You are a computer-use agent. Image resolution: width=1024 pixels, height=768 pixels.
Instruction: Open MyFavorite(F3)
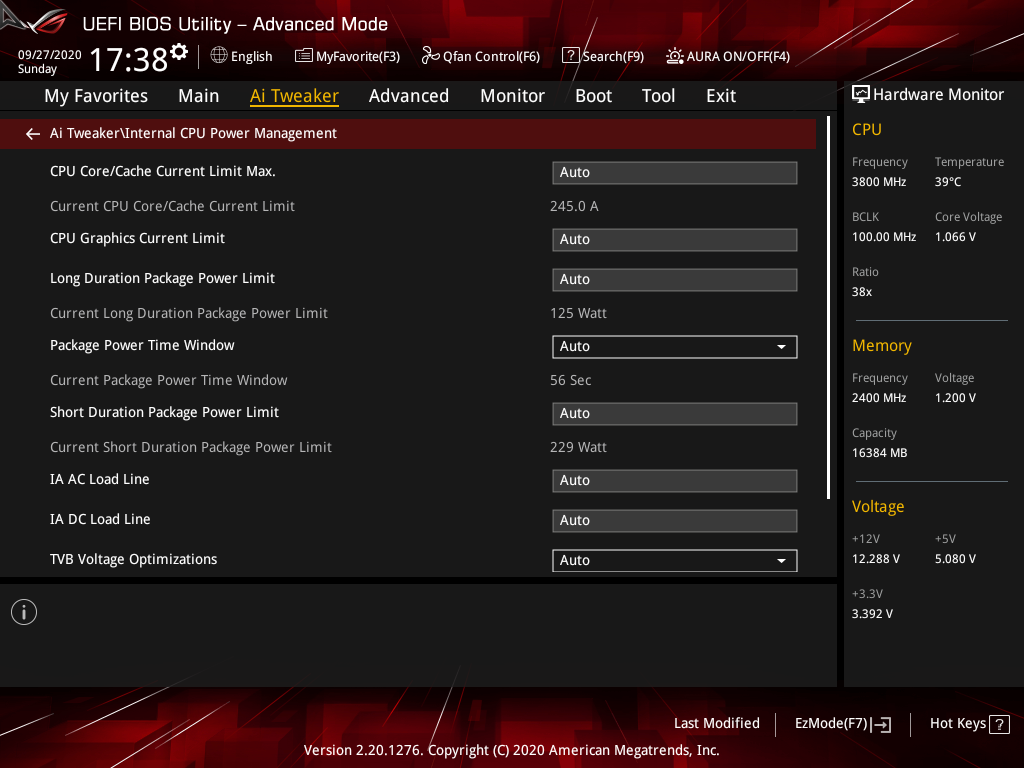point(347,56)
